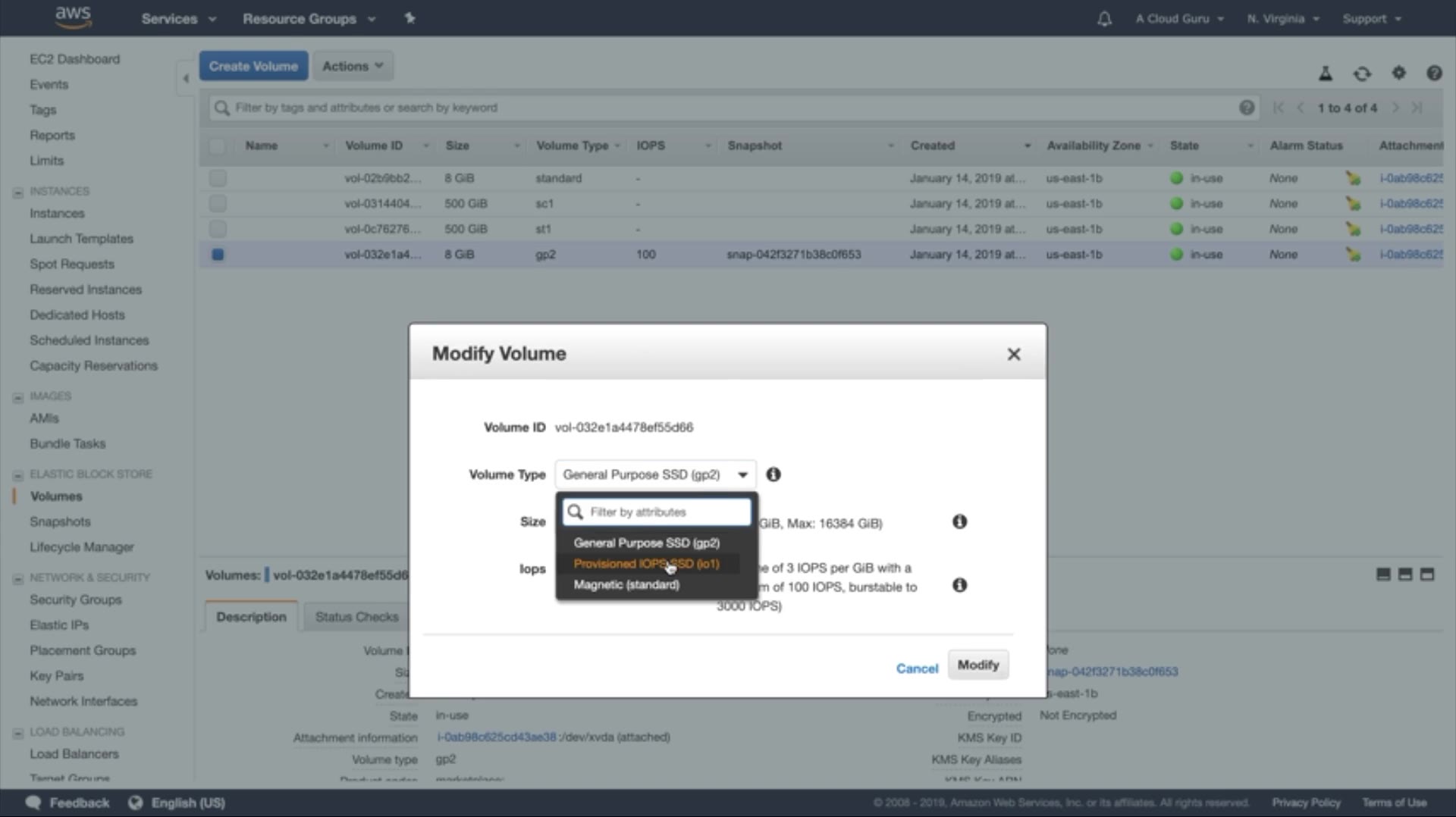Open the A Cloud Guru account menu
Image resolution: width=1456 pixels, height=817 pixels.
click(x=1179, y=18)
